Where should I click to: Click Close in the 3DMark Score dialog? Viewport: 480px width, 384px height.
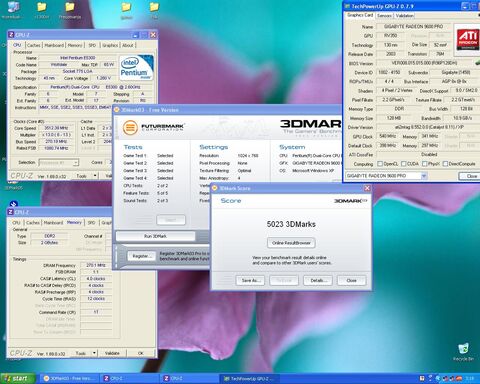tap(351, 280)
